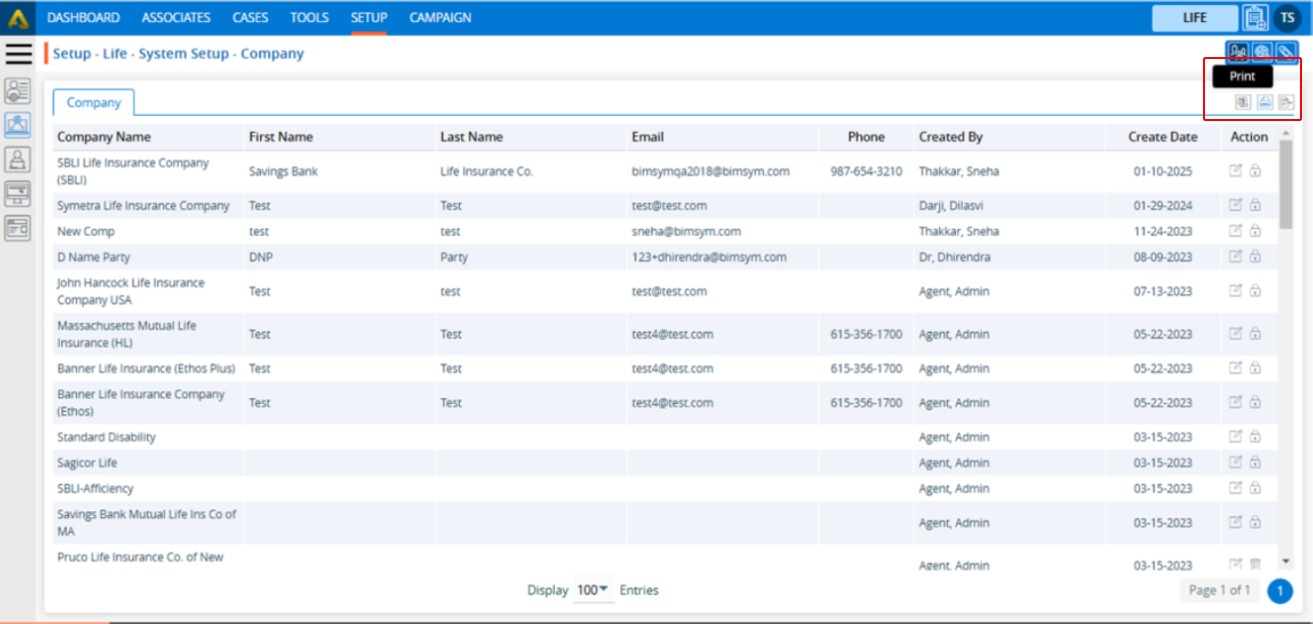Open the CAMPAIGN menu in navigation bar
Image resolution: width=1313 pixels, height=624 pixels.
pos(440,18)
